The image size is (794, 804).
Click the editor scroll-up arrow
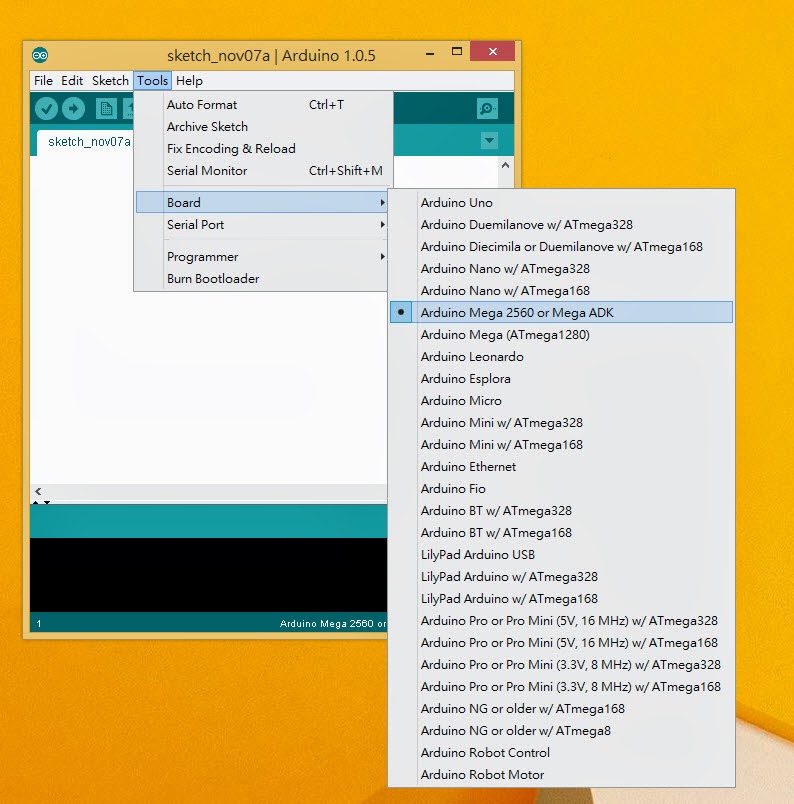505,165
